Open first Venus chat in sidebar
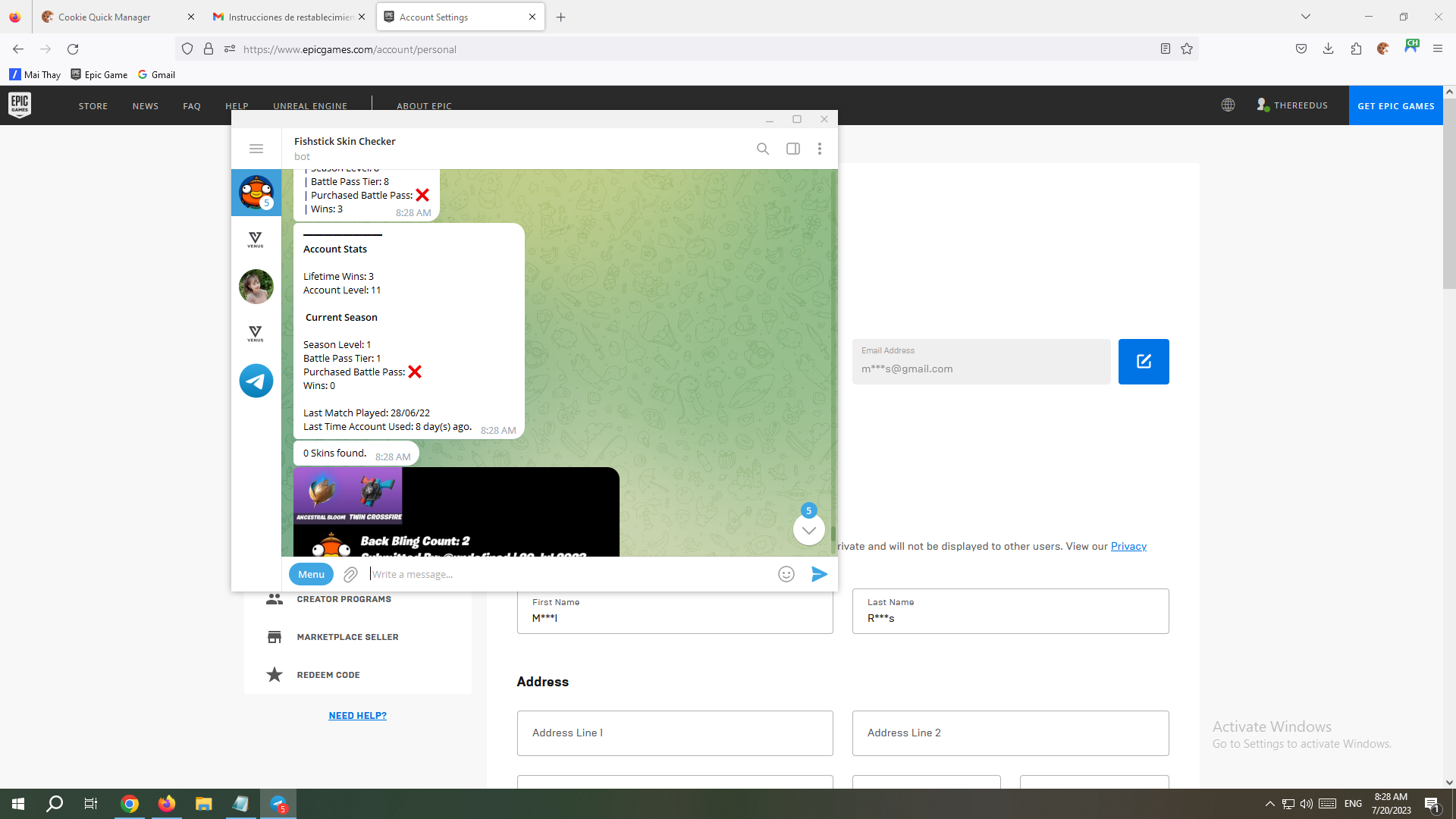 pos(256,240)
